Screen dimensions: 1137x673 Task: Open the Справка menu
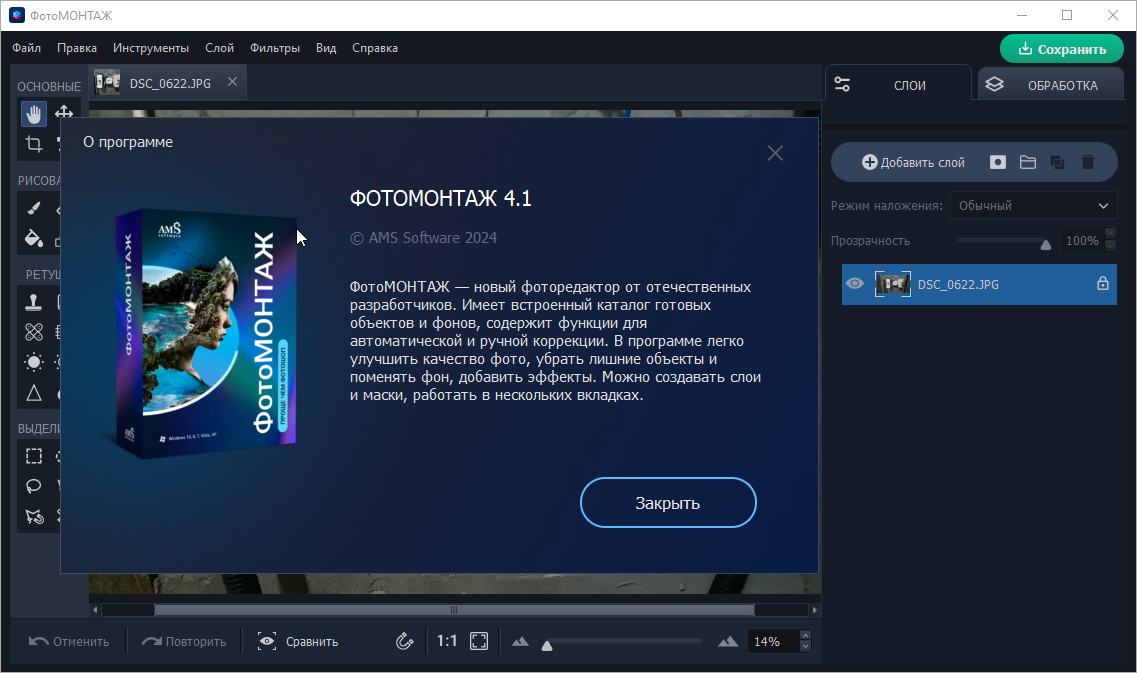tap(375, 48)
